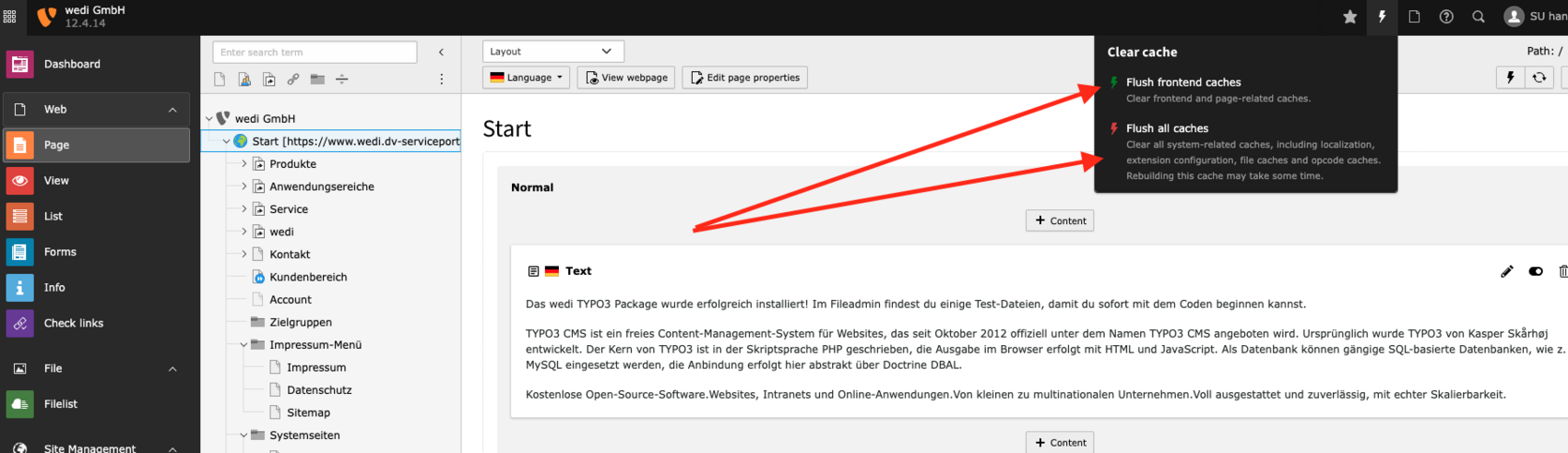Open the View module
The height and width of the screenshot is (453, 1568).
(97, 181)
